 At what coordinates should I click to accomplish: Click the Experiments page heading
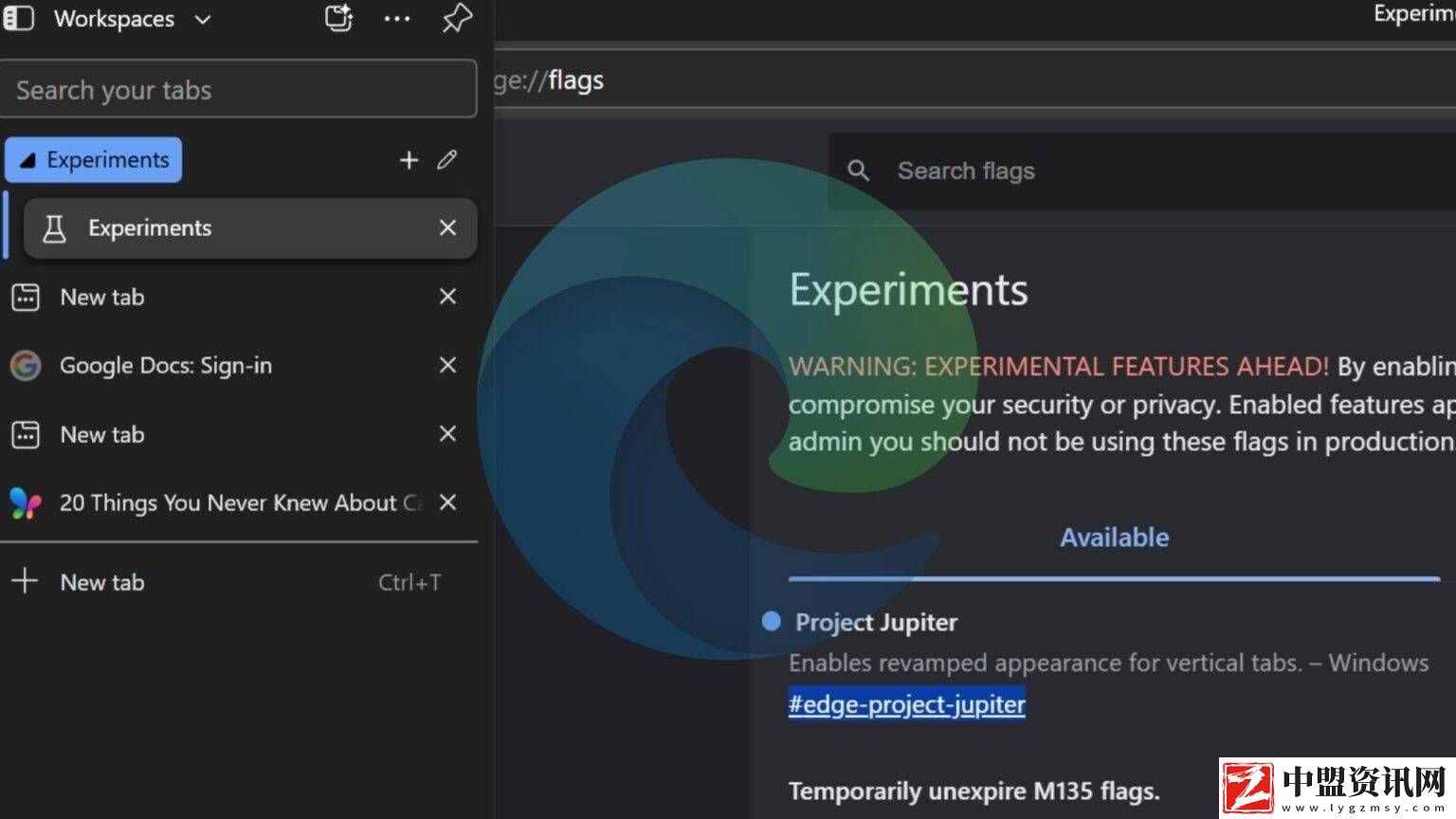[908, 289]
